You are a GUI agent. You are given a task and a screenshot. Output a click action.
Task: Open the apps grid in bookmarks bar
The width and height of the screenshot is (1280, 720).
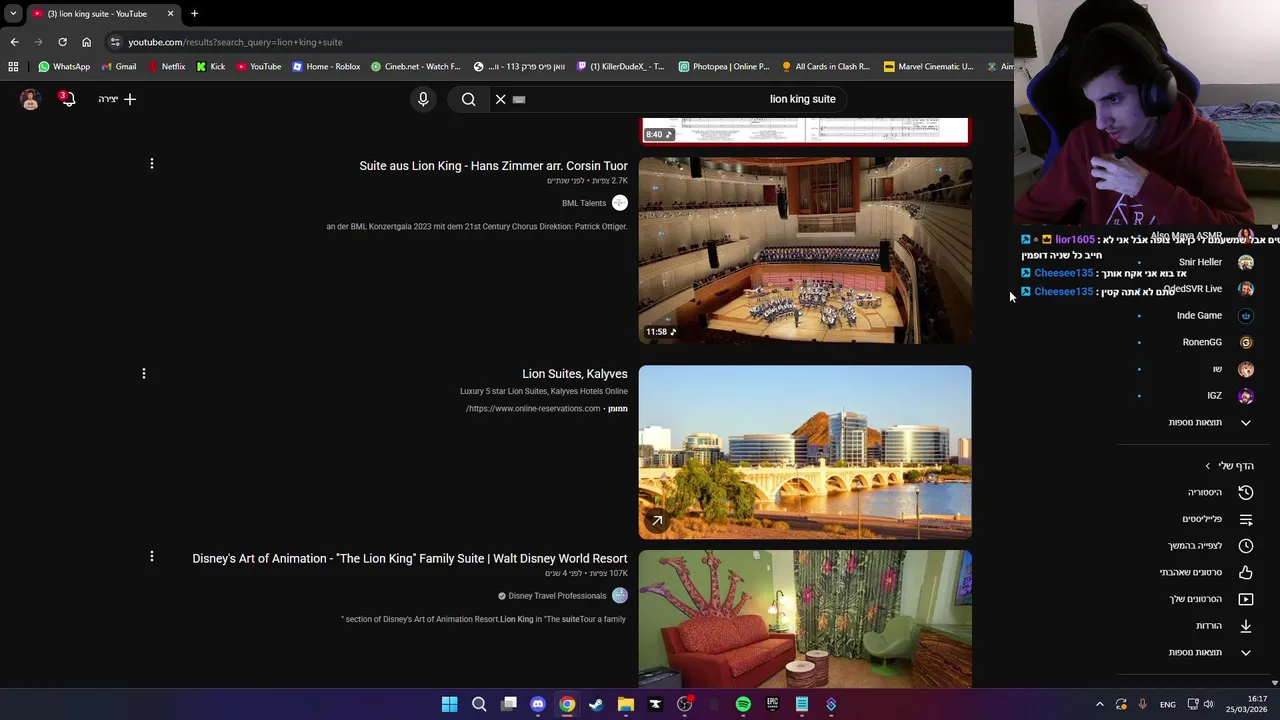coord(13,66)
